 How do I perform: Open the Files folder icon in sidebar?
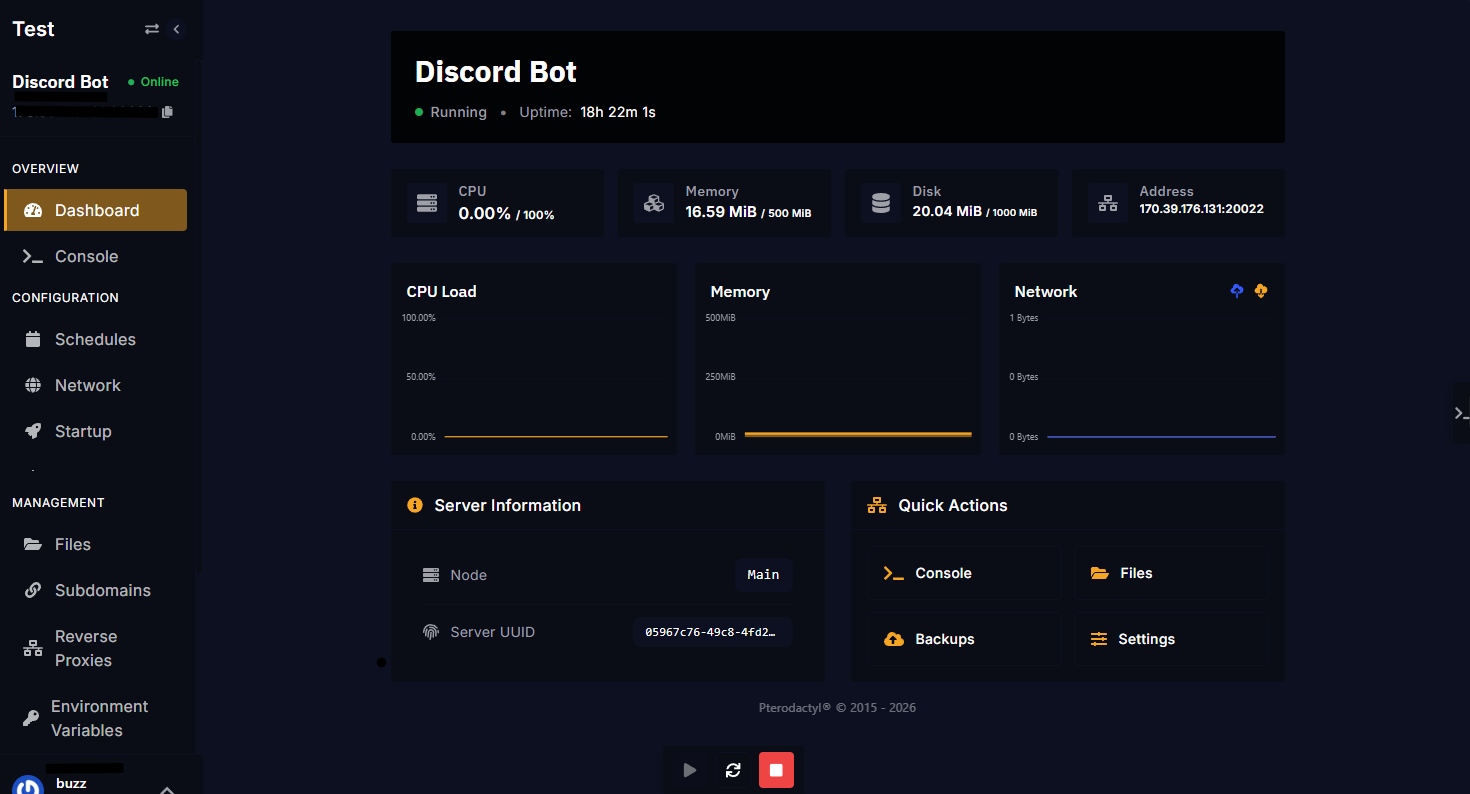31,544
